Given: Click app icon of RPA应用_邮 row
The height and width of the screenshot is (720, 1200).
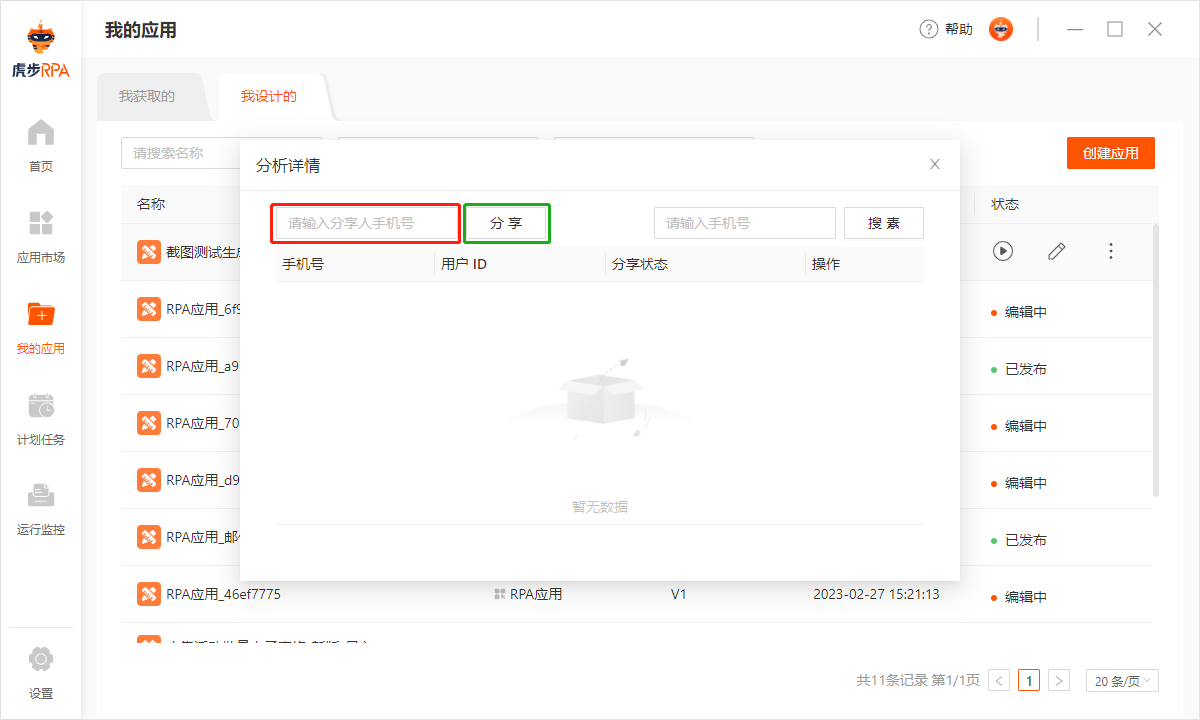Looking at the screenshot, I should click(149, 537).
